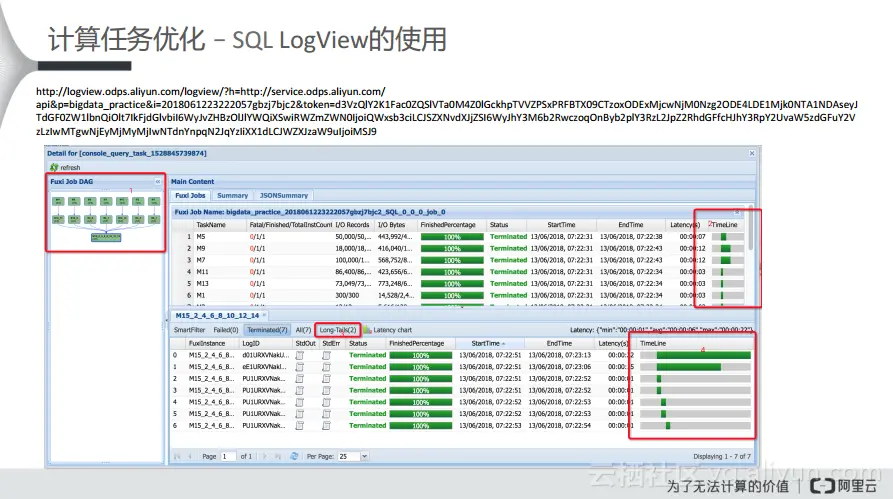Open StdErr log icon for instance row 5
Screen dimensions: 893x499
[x=326, y=414]
